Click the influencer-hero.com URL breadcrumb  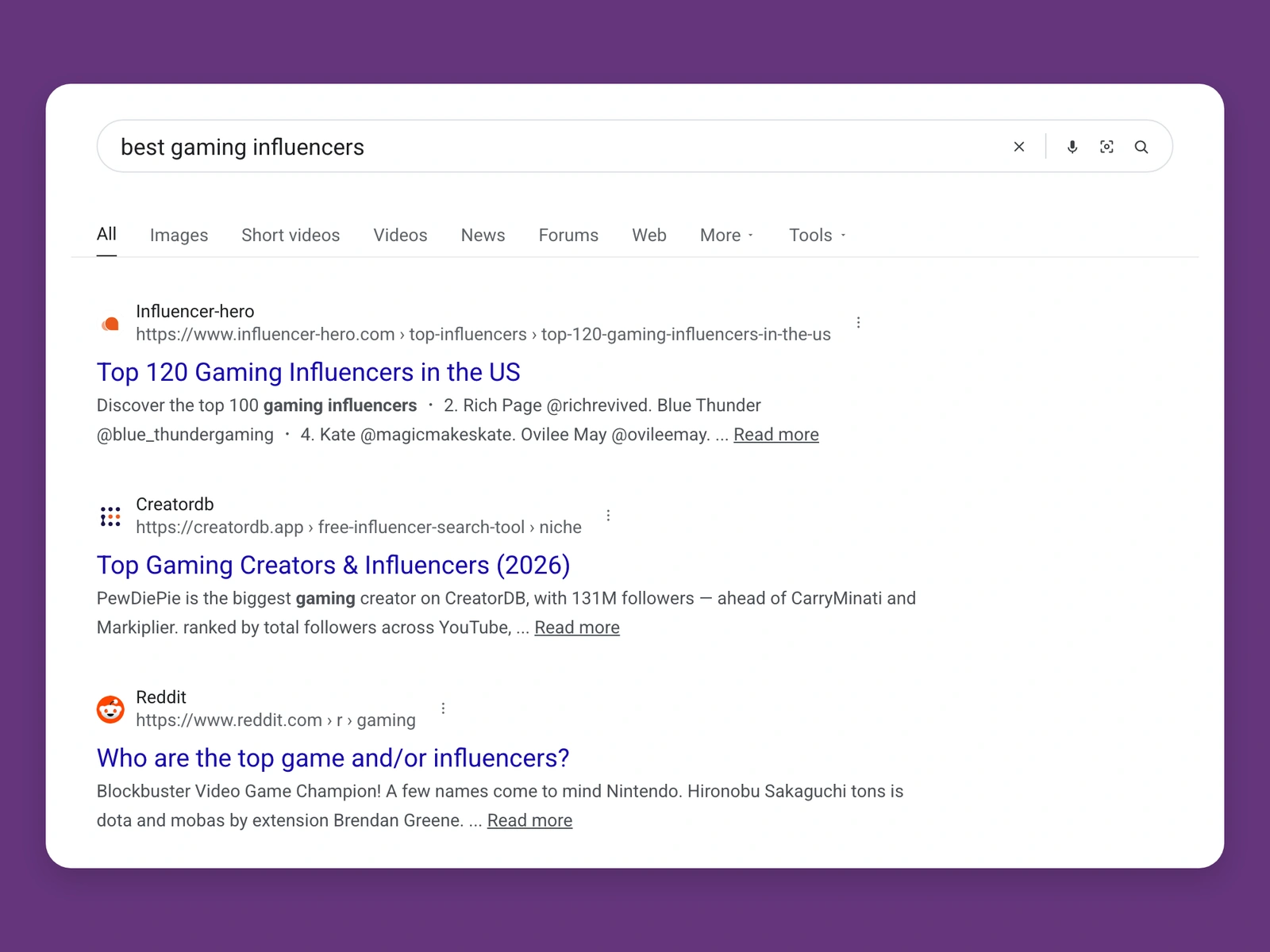tap(483, 334)
